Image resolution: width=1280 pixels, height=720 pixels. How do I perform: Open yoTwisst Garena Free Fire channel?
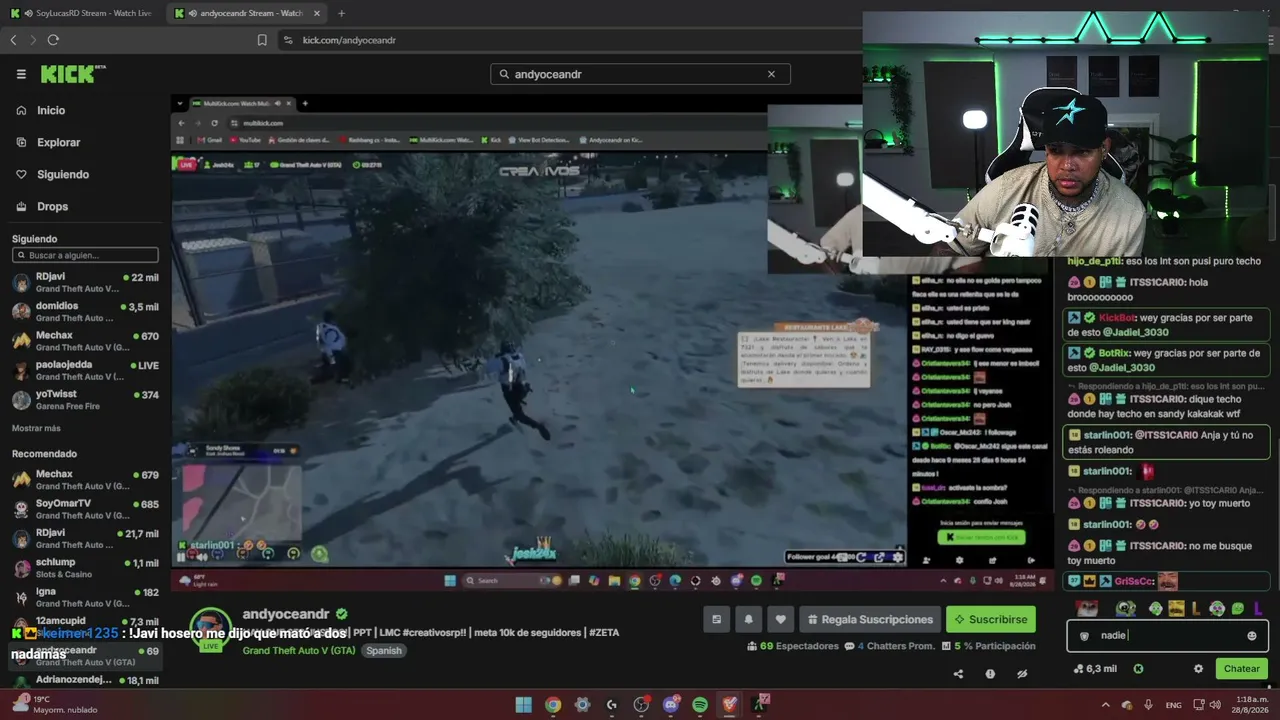[x=85, y=400]
